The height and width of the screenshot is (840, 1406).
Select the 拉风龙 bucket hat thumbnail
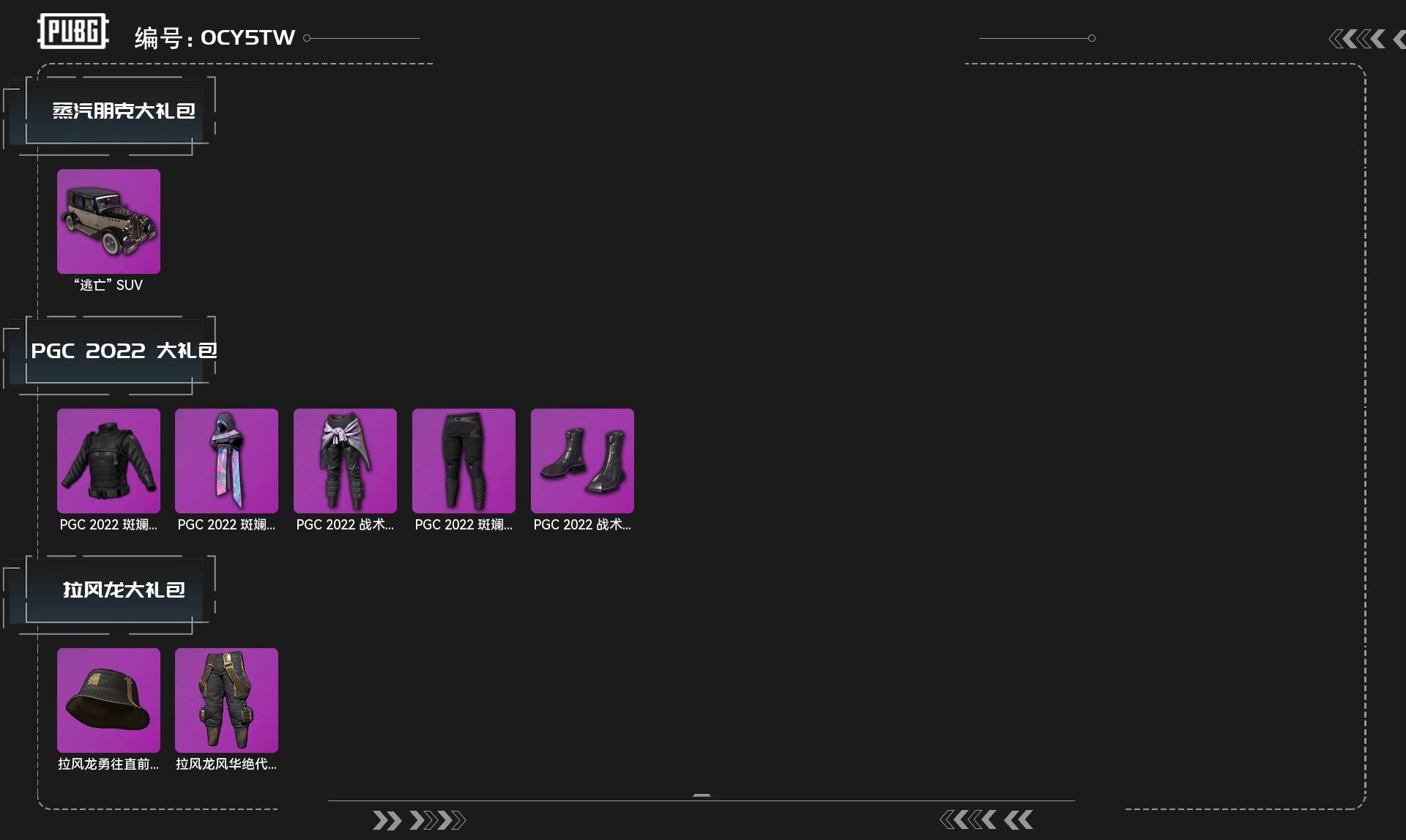pos(108,700)
